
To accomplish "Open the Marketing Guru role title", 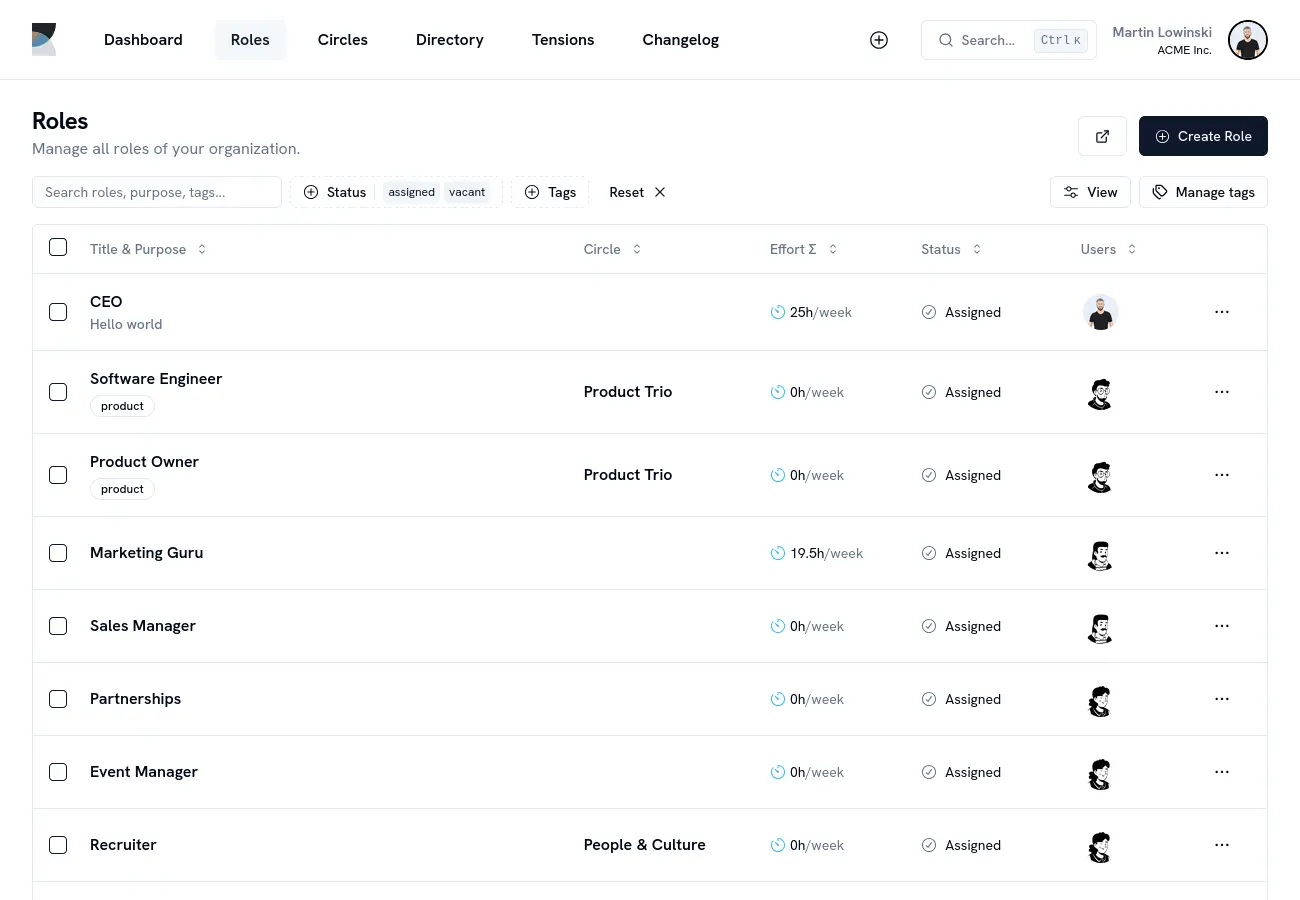I will point(147,553).
